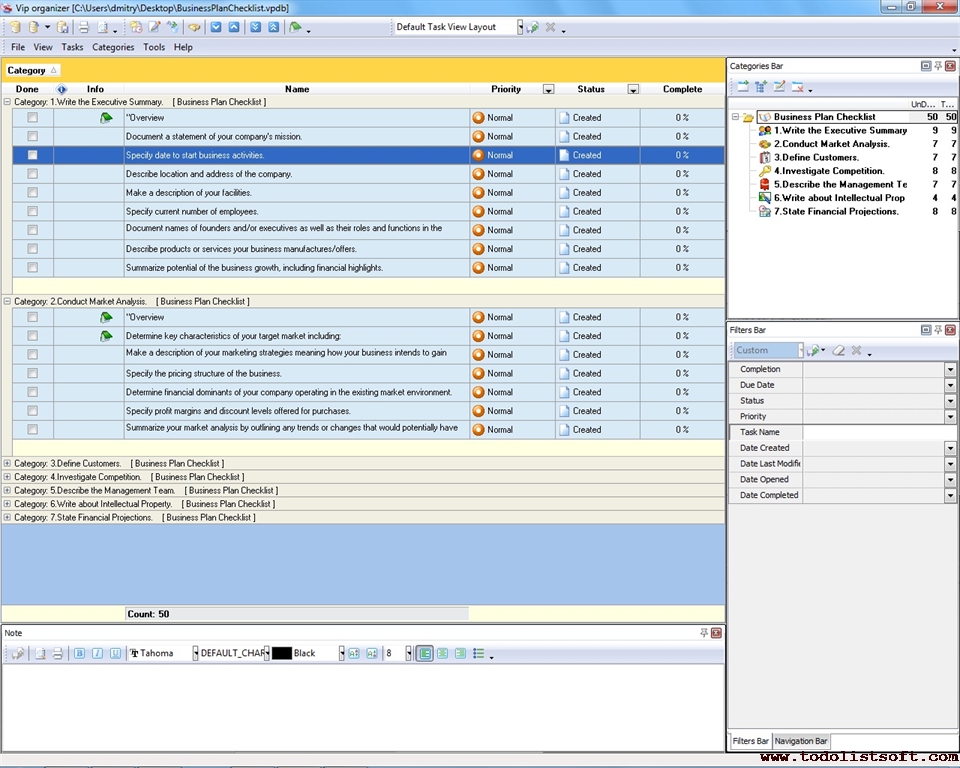This screenshot has width=960, height=768.
Task: Click the print icon in the main toolbar
Action: pos(84,27)
